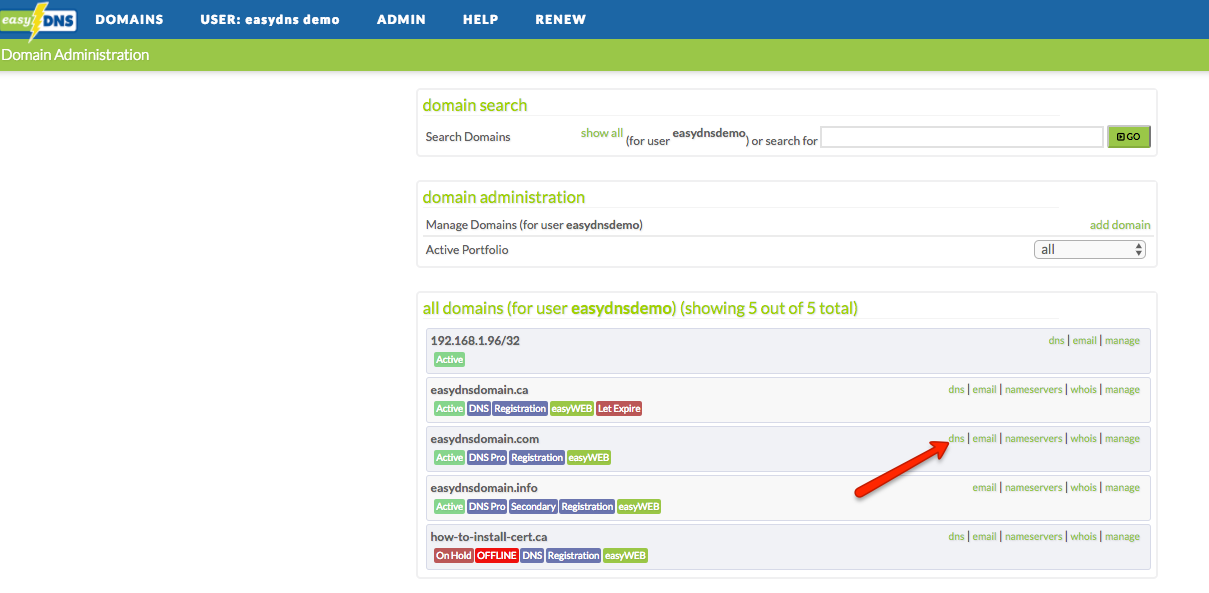Open dns for how-to-install-cert.ca
Screen dimensions: 1209x593
tap(956, 537)
